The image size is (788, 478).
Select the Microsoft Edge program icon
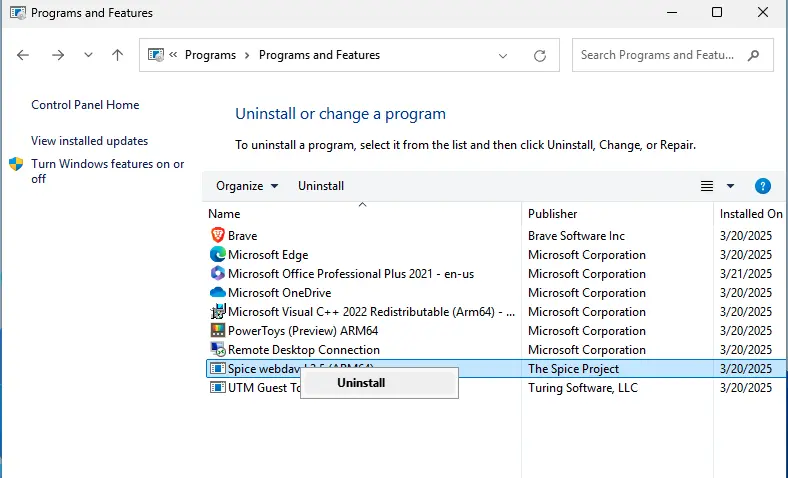[218, 255]
